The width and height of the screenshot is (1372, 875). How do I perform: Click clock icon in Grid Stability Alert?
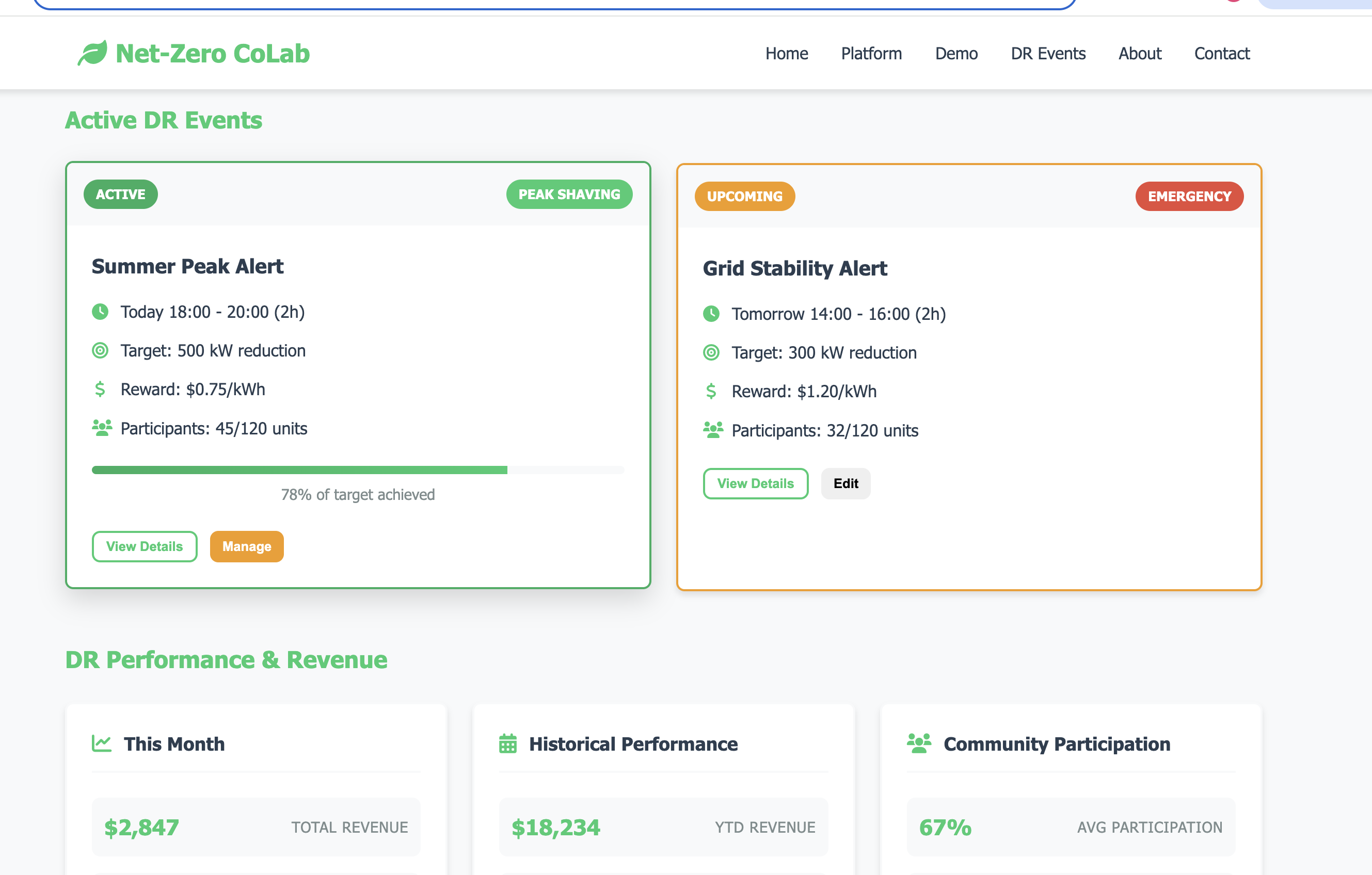(x=711, y=314)
